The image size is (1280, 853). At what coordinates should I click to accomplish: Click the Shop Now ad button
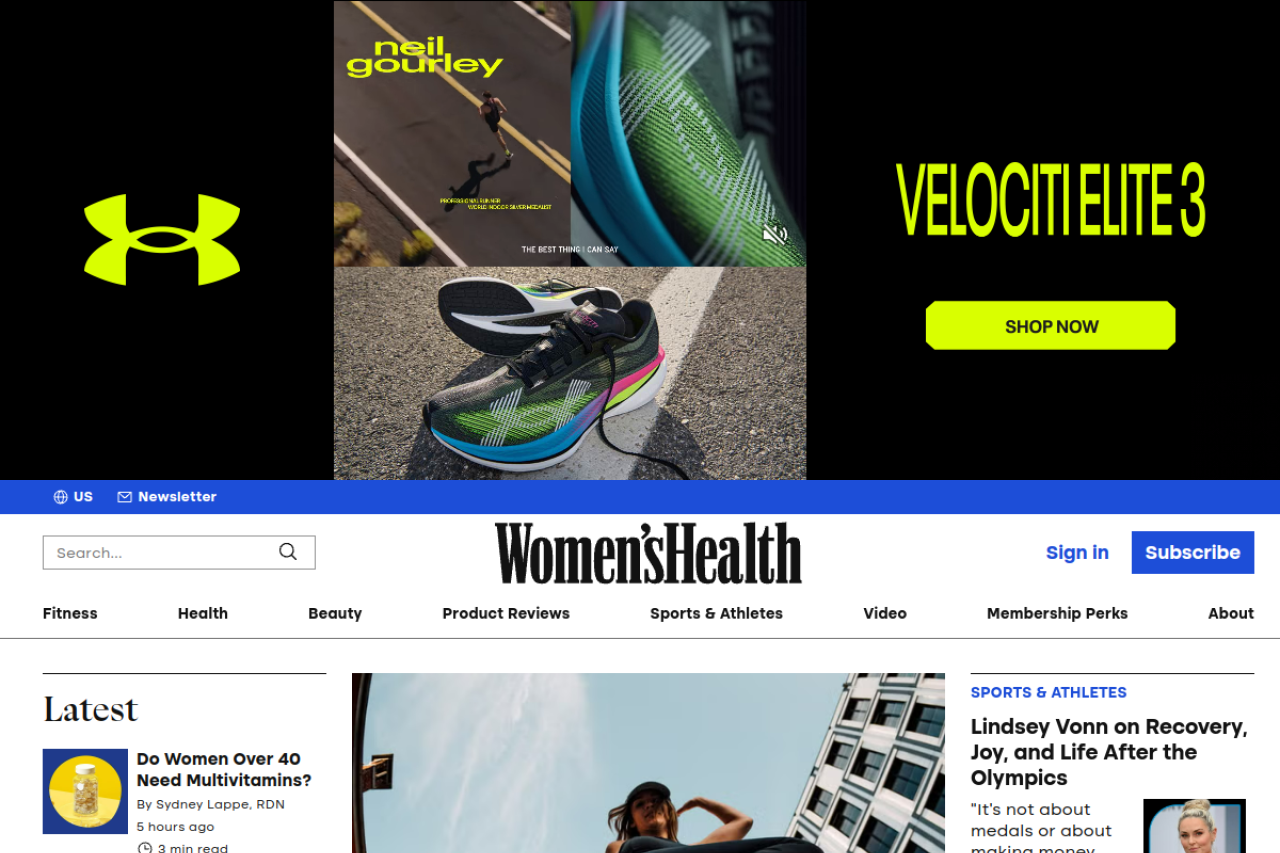point(1051,326)
